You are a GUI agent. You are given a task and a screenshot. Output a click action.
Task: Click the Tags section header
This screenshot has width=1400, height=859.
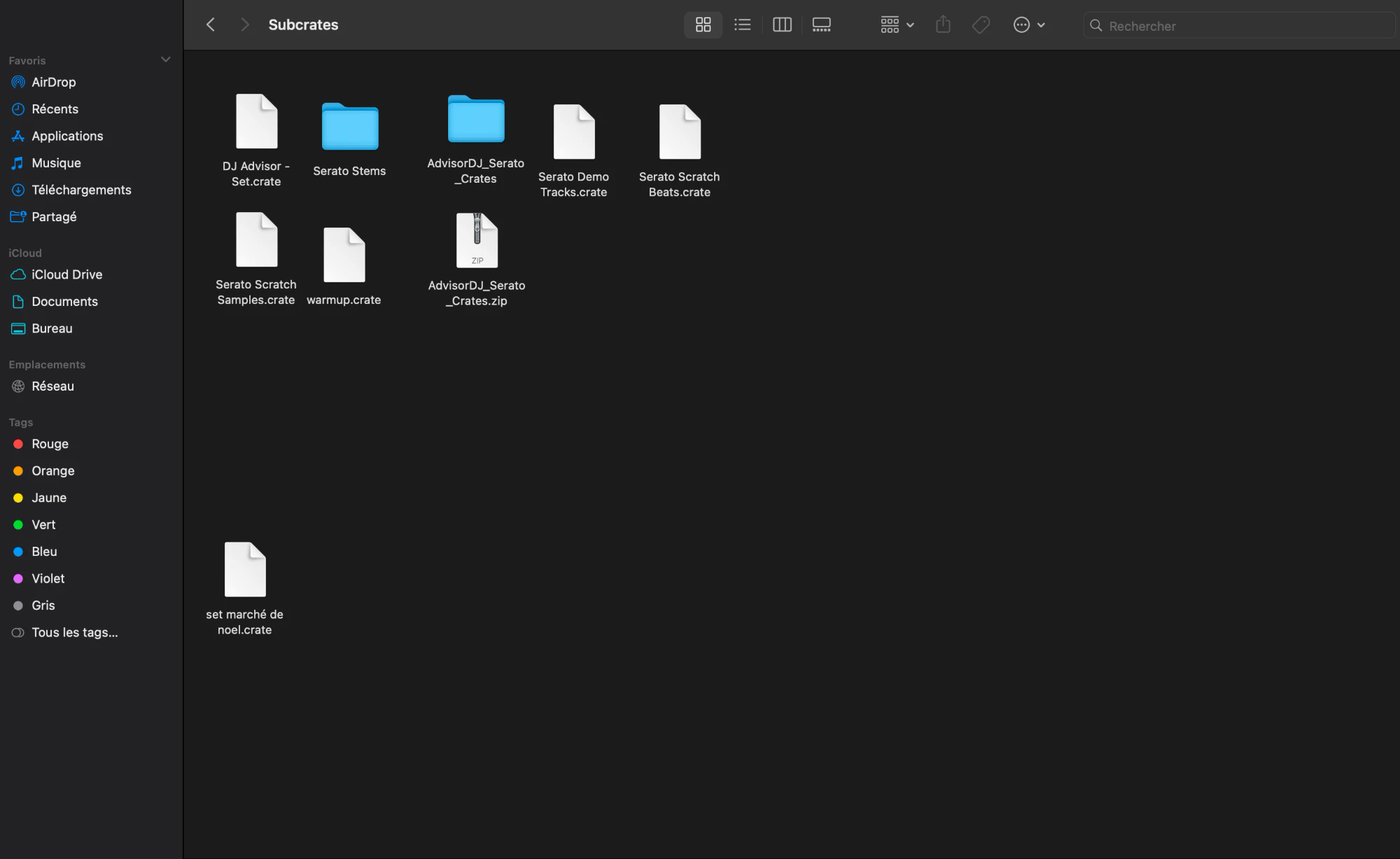[21, 422]
